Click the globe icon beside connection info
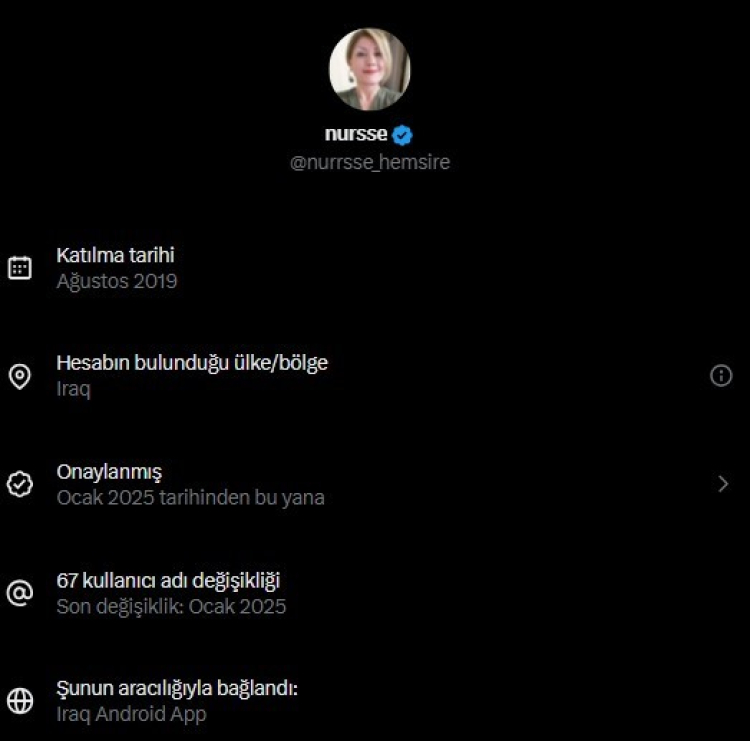 tap(20, 701)
